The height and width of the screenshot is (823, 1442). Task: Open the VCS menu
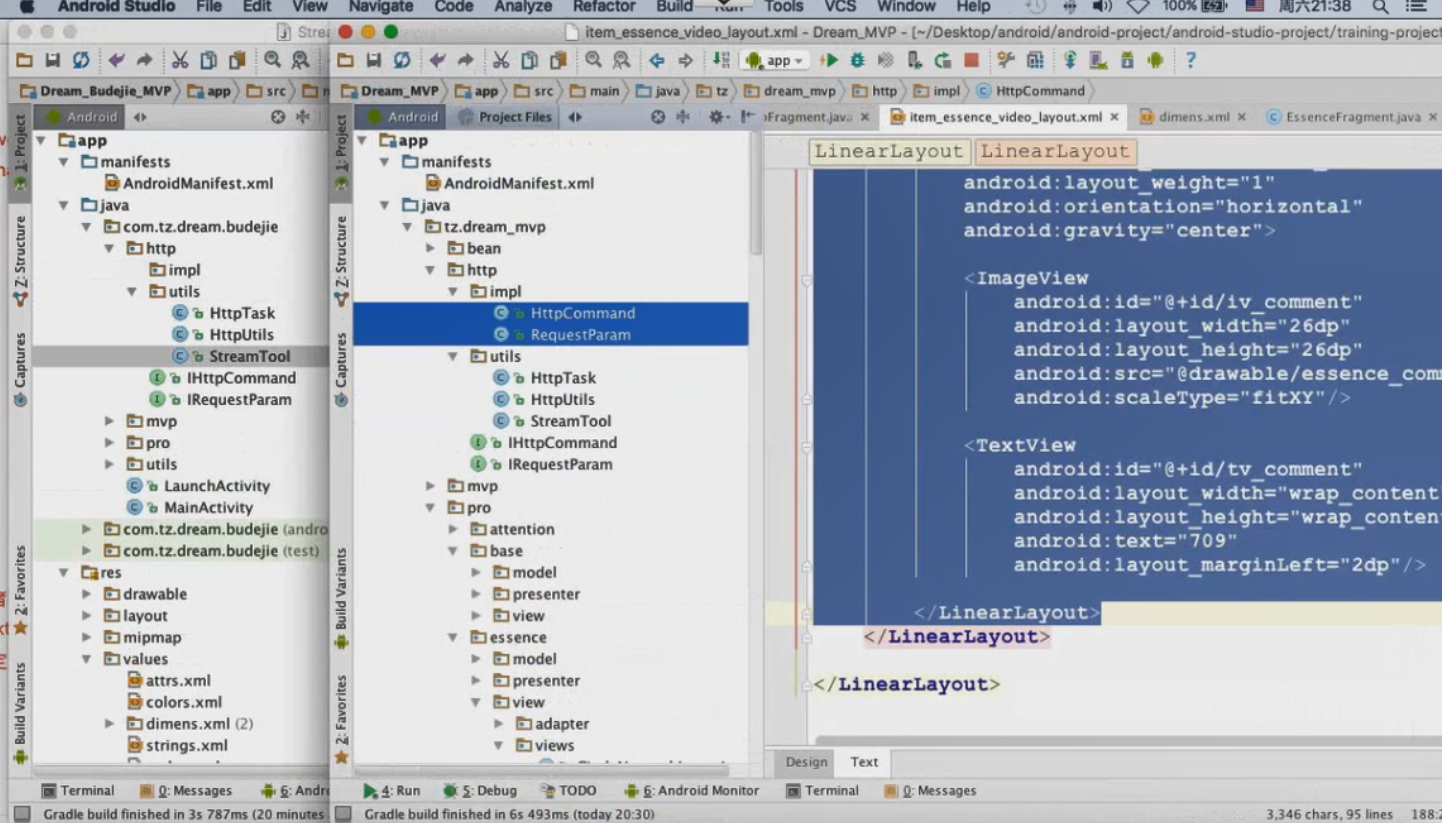pyautogui.click(x=840, y=7)
